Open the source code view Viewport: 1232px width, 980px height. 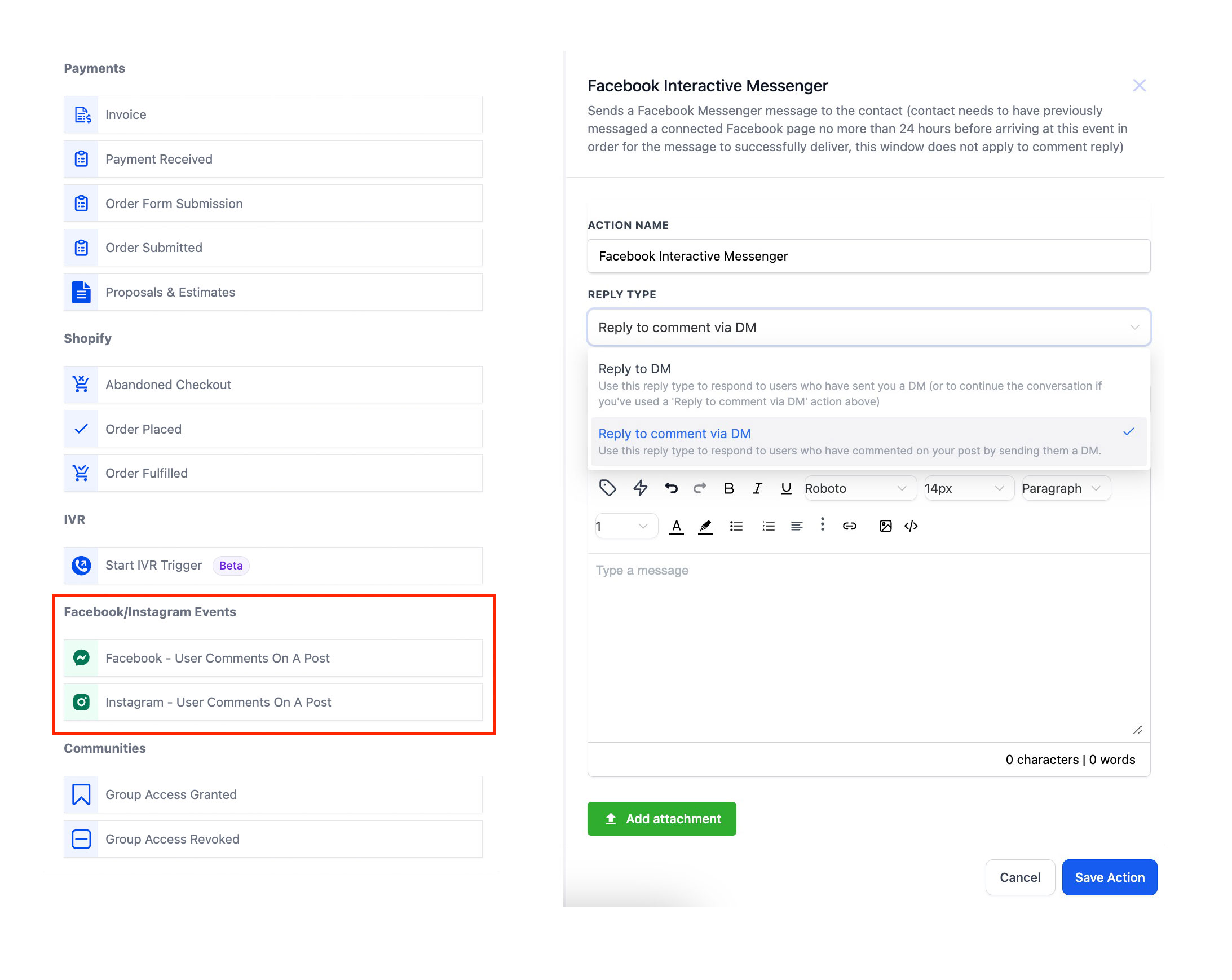click(x=911, y=526)
